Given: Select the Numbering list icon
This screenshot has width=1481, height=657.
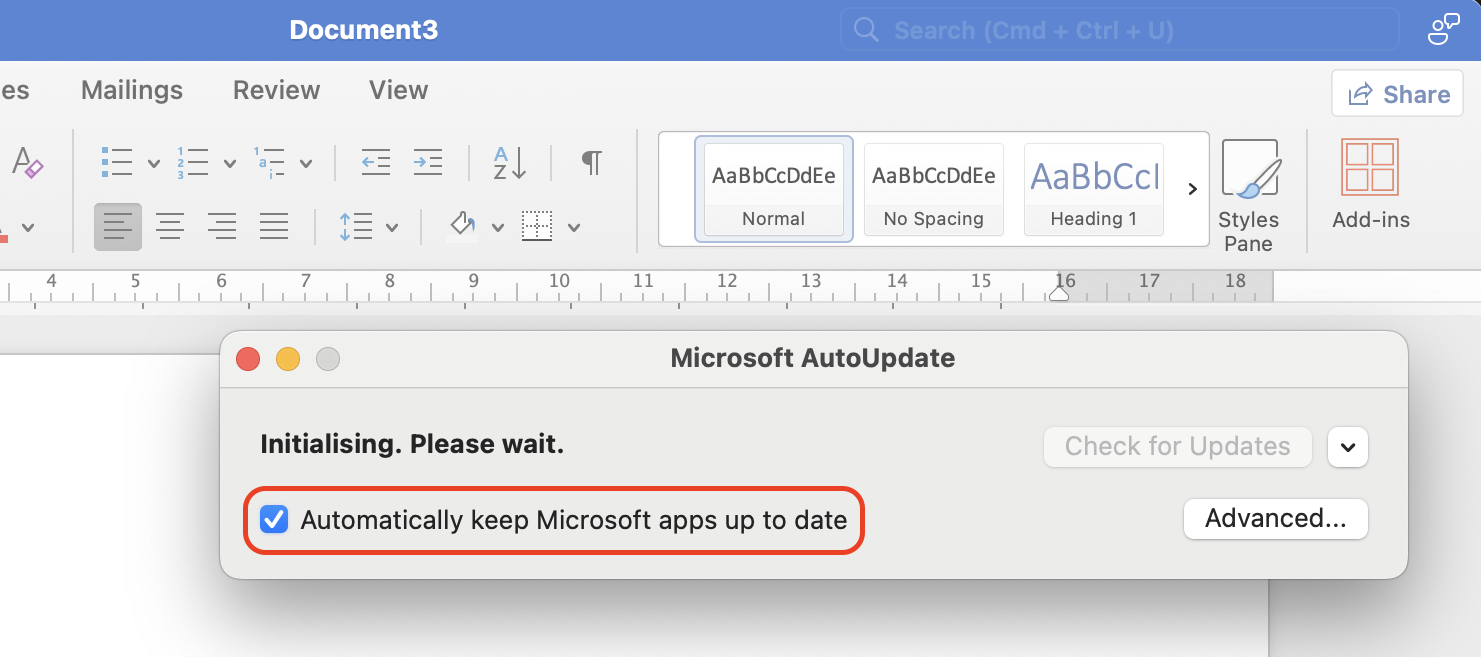Looking at the screenshot, I should click(193, 161).
